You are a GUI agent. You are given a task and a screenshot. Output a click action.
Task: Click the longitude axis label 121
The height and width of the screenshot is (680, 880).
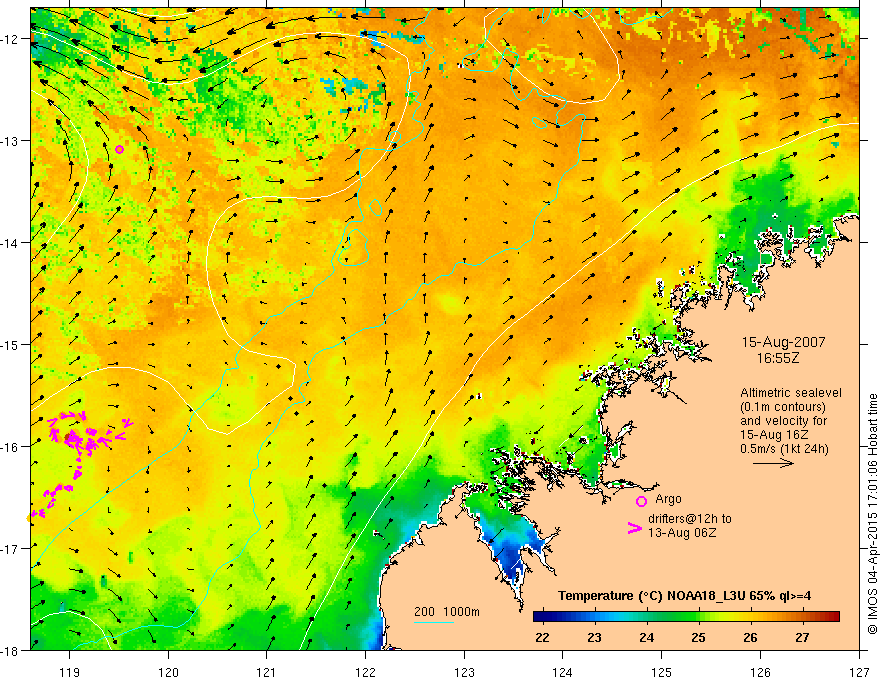tap(267, 672)
